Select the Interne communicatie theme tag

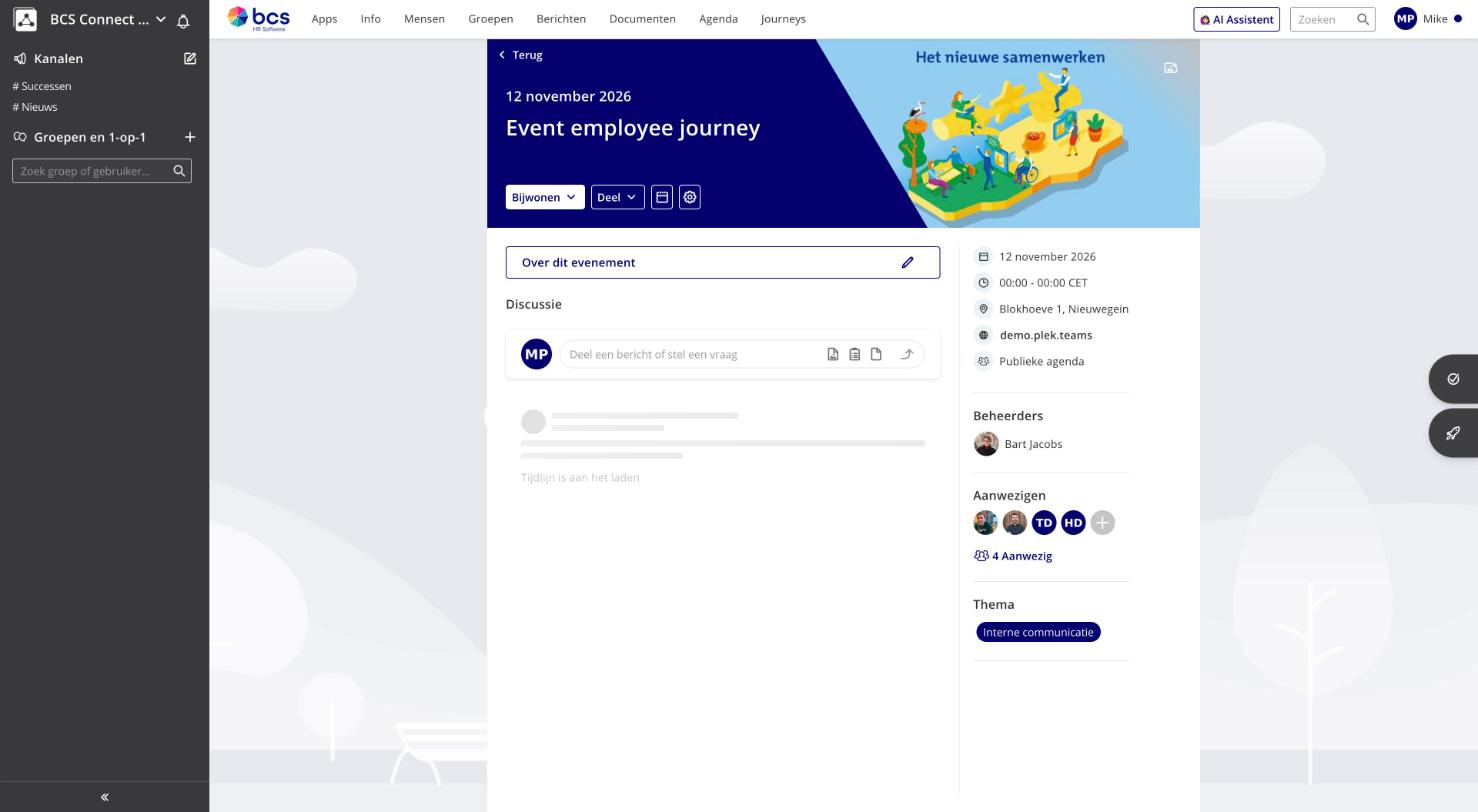(1038, 632)
